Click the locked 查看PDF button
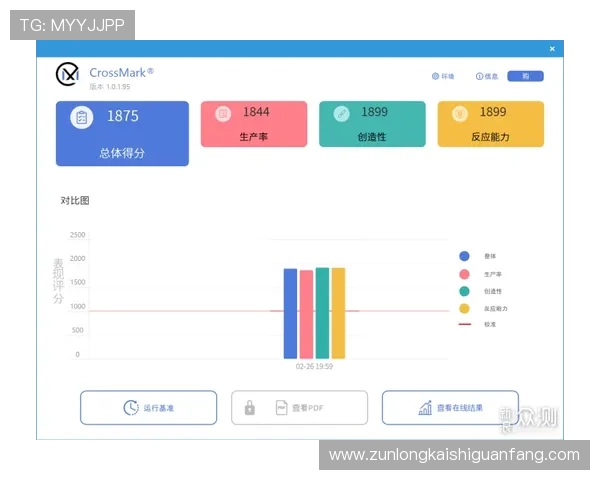 299,408
